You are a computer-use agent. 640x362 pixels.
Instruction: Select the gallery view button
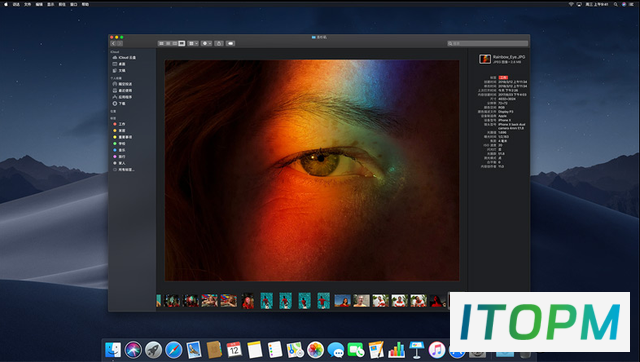tap(182, 43)
